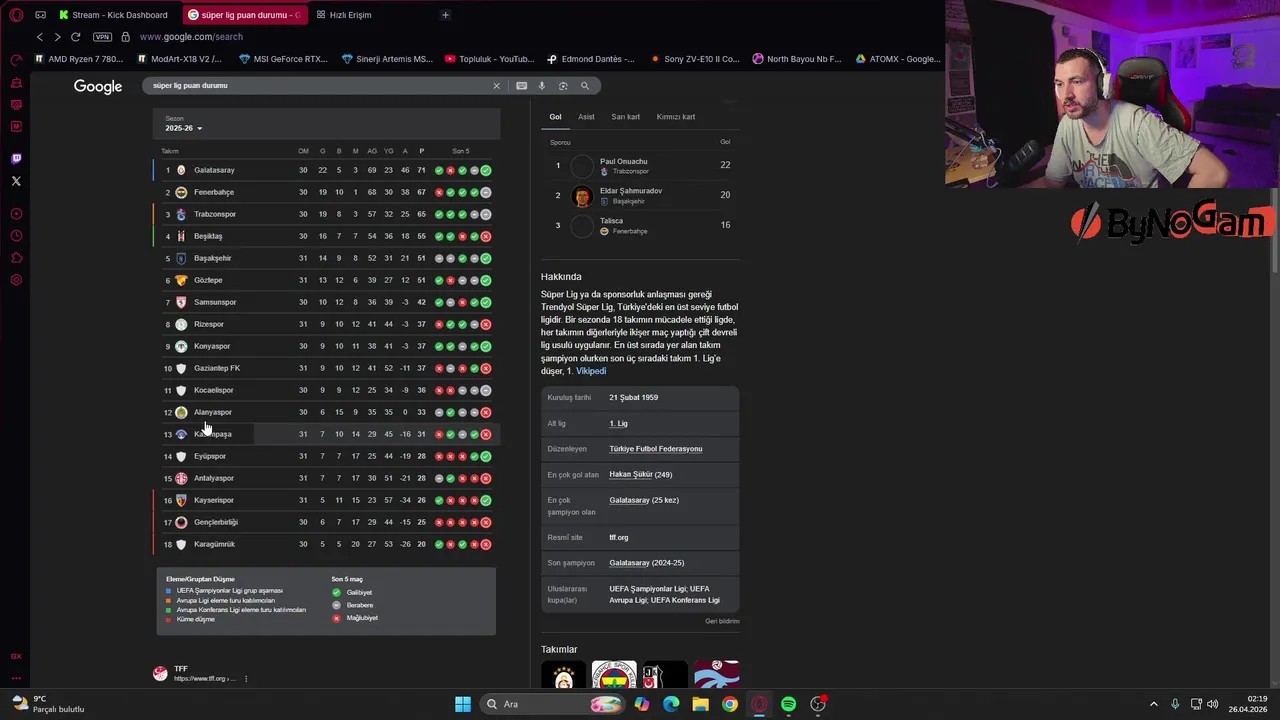Open the Vikipedi link
This screenshot has height=720, width=1280.
pyautogui.click(x=591, y=371)
